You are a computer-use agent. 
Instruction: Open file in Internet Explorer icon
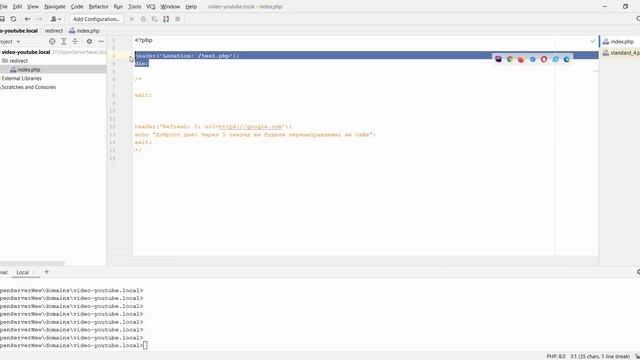(x=556, y=60)
